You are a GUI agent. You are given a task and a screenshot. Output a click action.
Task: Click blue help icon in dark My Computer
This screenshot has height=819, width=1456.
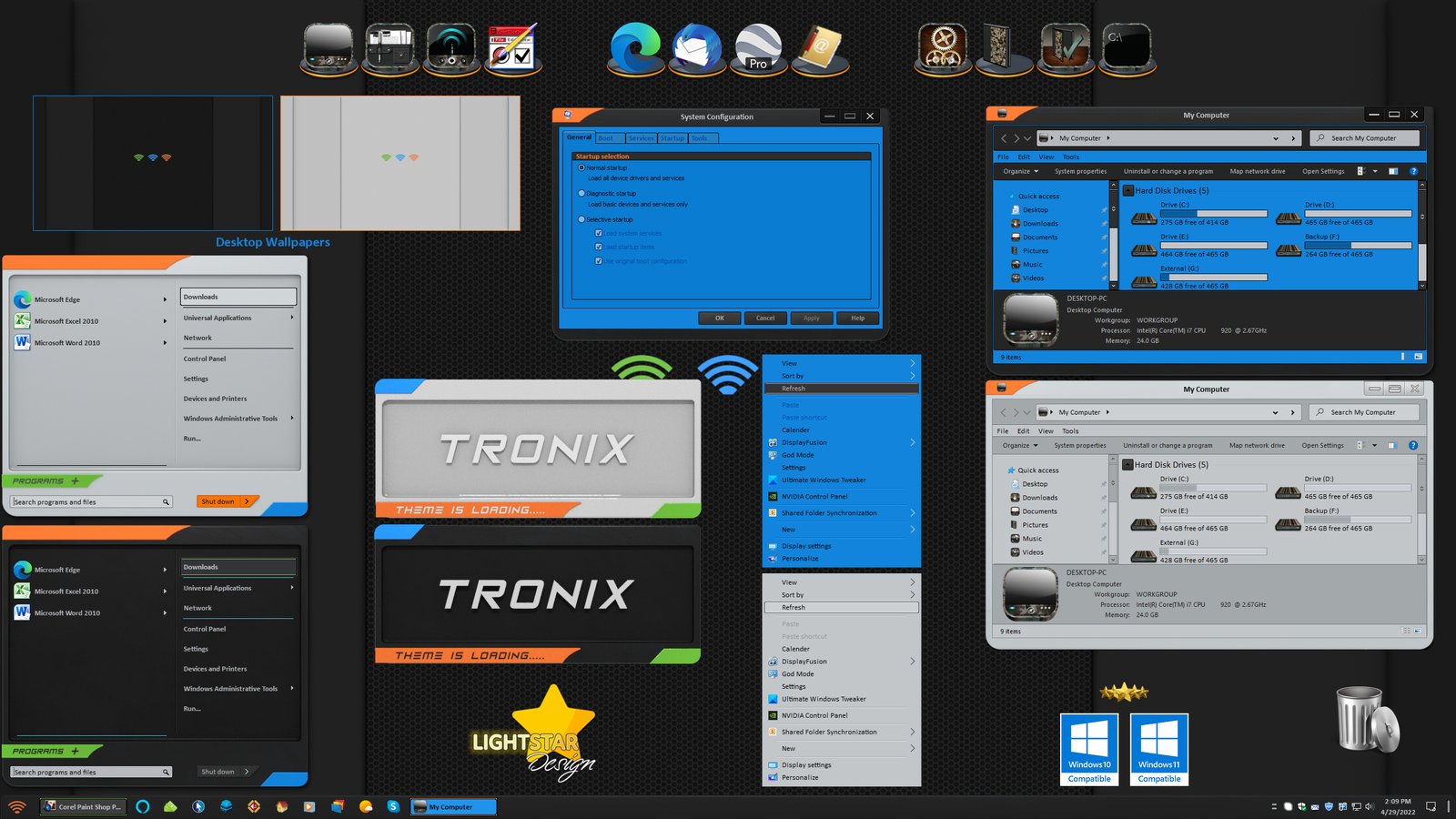point(1413,171)
